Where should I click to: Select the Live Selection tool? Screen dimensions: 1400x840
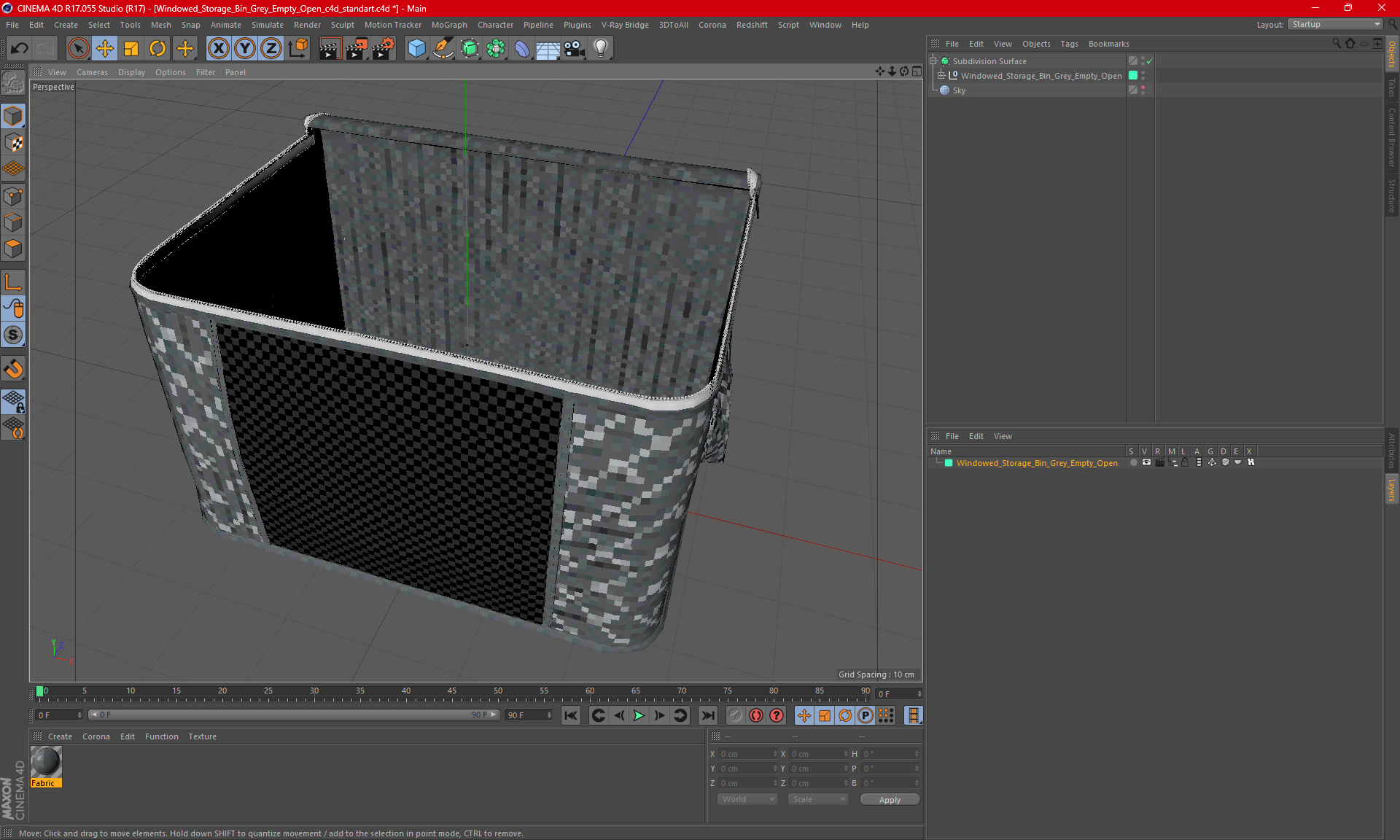pyautogui.click(x=78, y=49)
